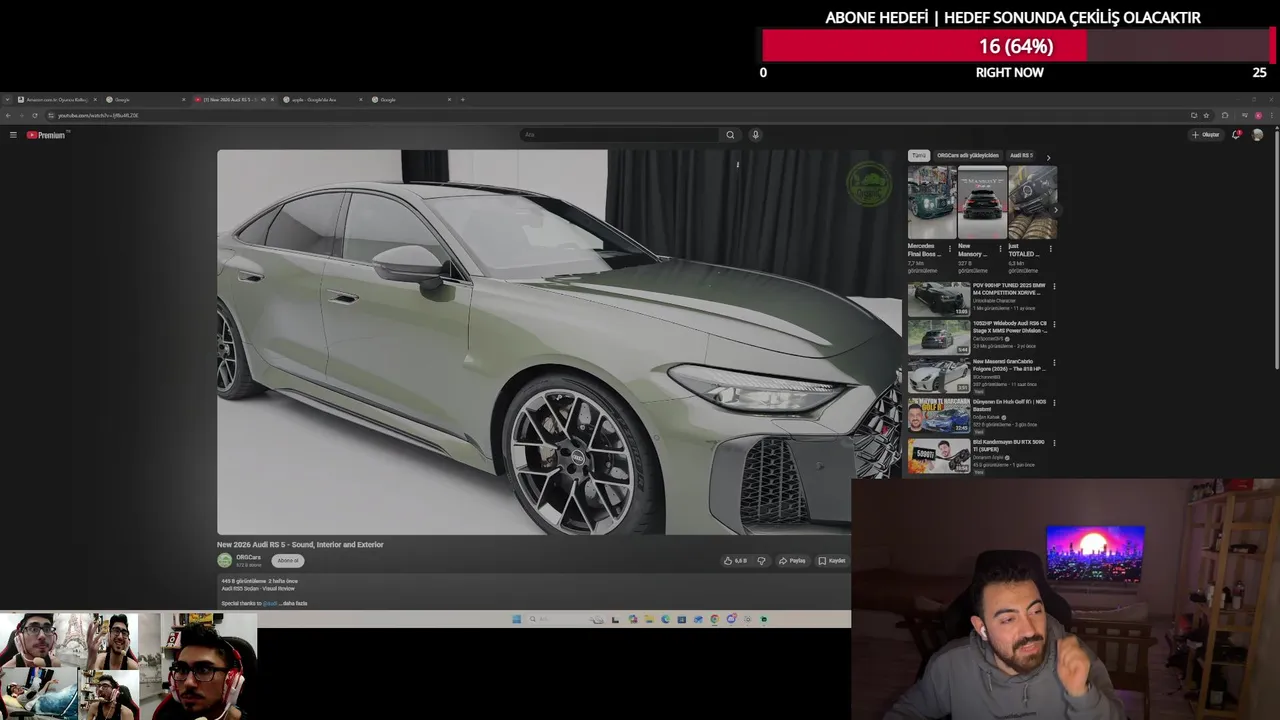
Task: Open the YouTube account avatar menu
Action: pyautogui.click(x=1257, y=135)
